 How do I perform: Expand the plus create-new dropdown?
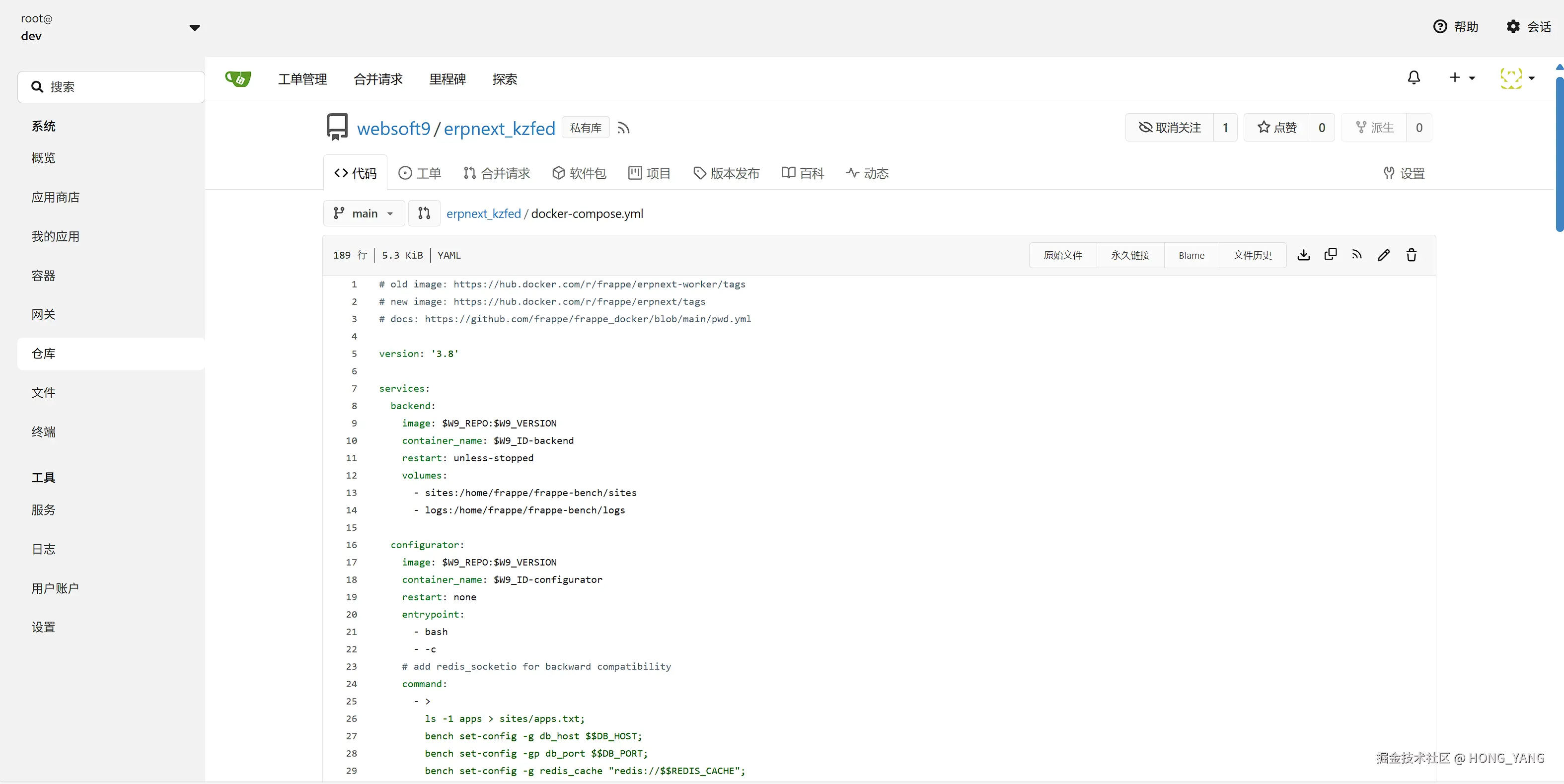tap(1461, 77)
